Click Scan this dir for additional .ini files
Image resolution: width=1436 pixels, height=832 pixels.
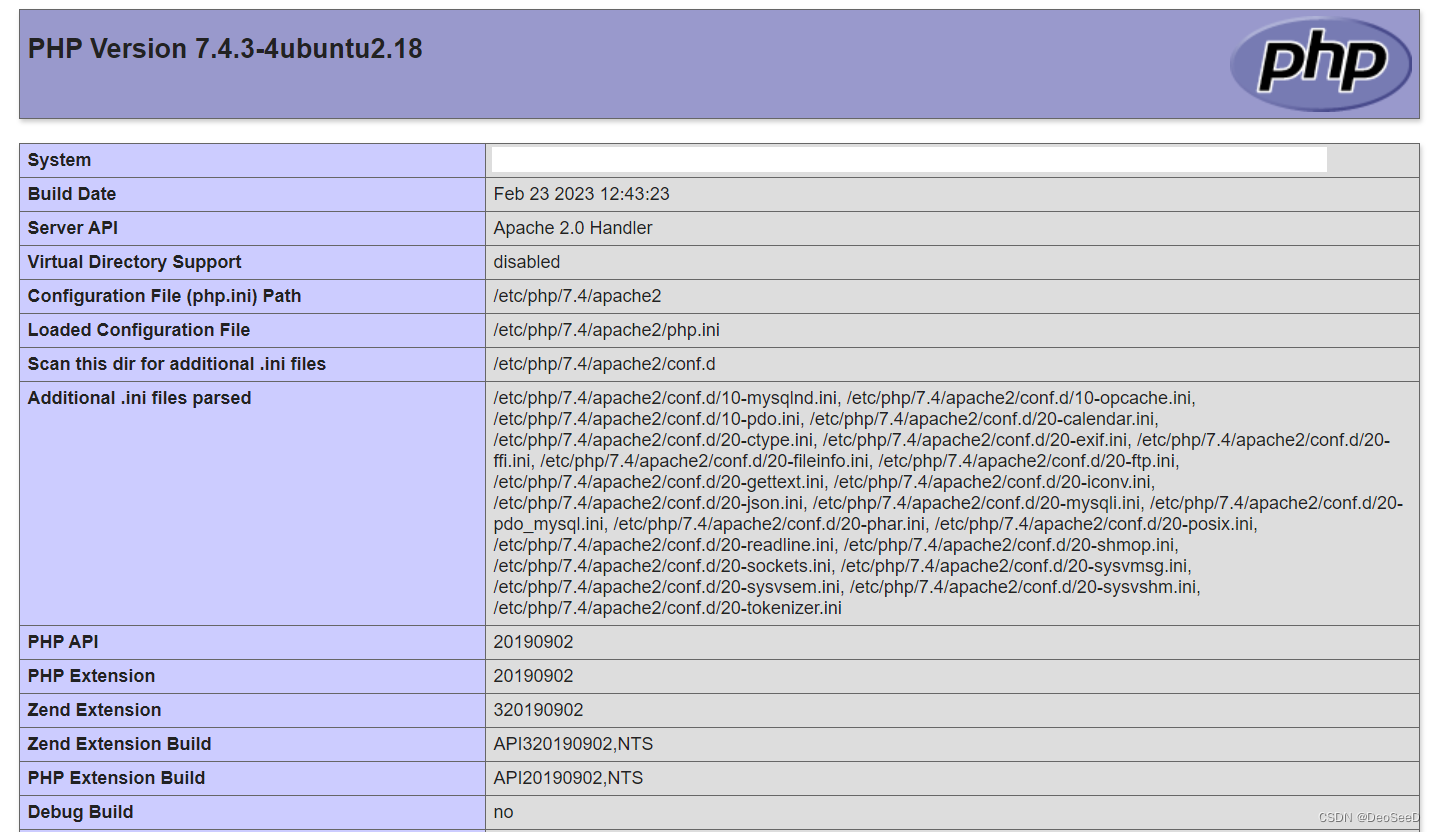pos(177,364)
